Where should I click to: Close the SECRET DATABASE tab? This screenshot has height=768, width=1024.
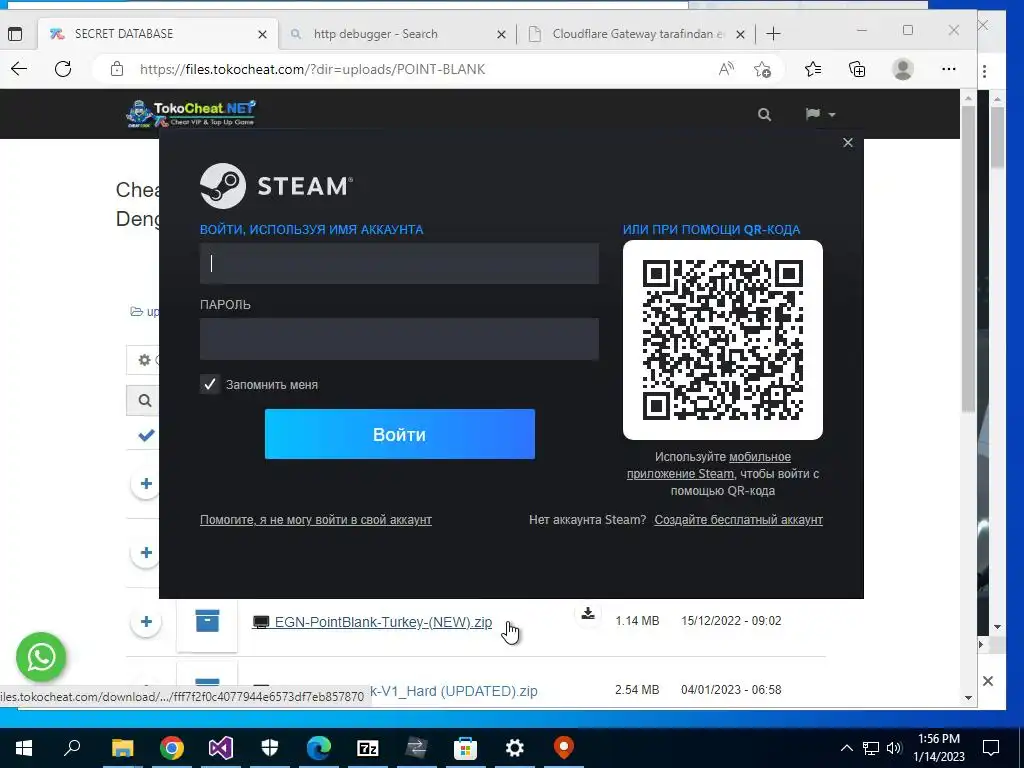pyautogui.click(x=263, y=35)
